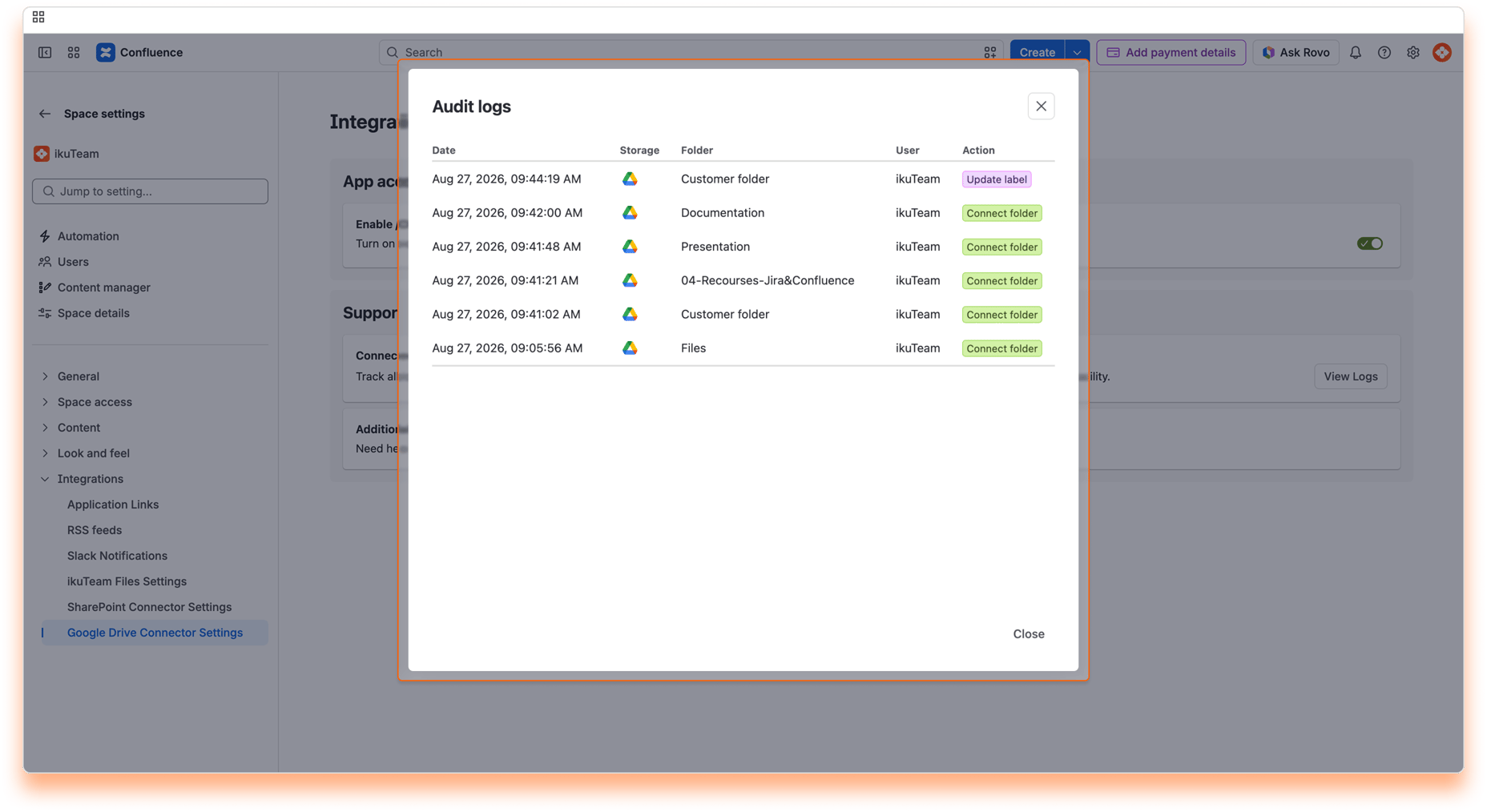Expand the Look and feel section
1487x812 pixels.
tap(45, 453)
